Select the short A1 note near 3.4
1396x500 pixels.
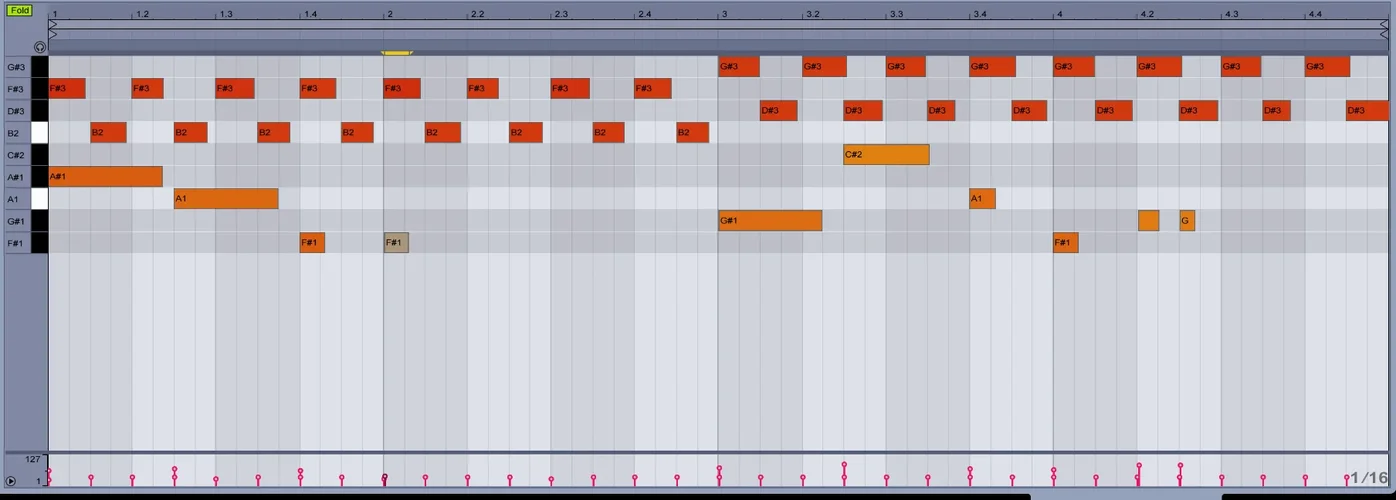982,199
